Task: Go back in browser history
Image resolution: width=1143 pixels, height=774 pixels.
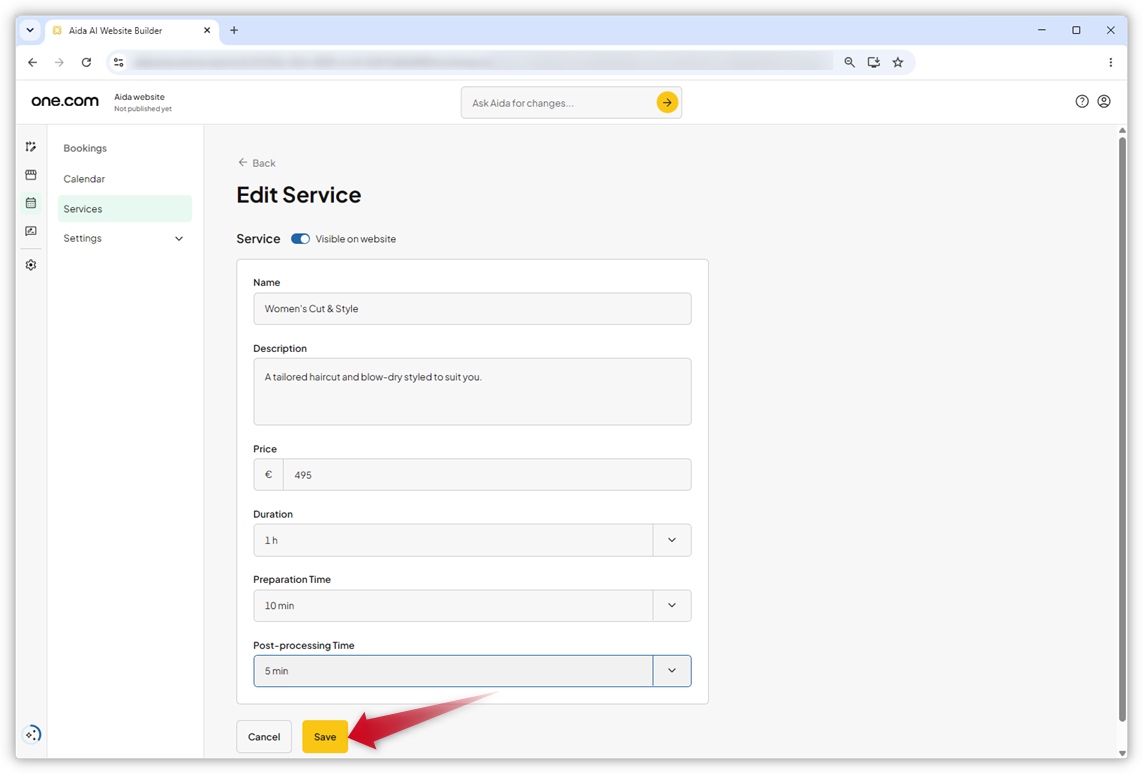Action: coord(33,62)
